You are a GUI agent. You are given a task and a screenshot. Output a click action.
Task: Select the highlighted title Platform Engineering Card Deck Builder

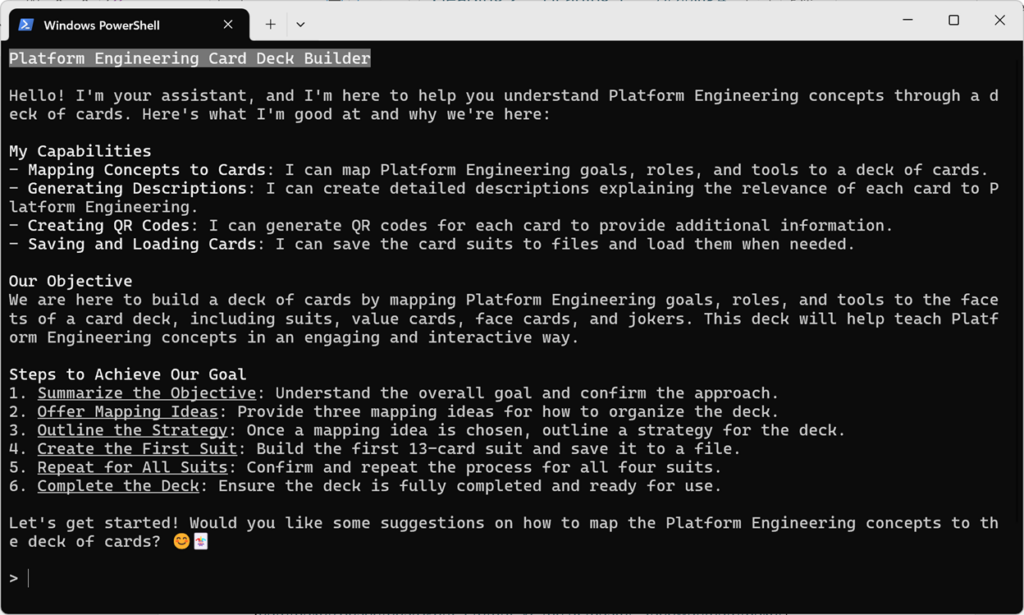point(189,58)
